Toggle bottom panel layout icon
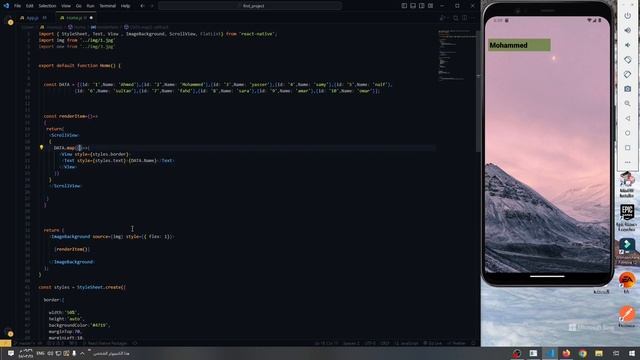Viewport: 640px width, 360px height. click(413, 6)
